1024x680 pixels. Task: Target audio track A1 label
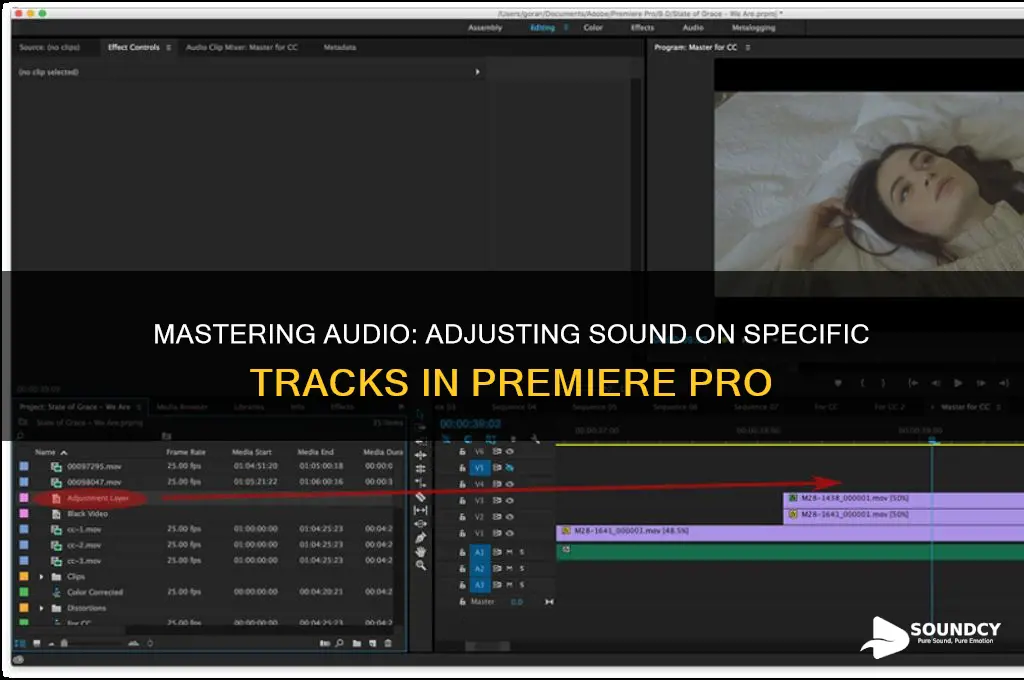click(x=479, y=552)
